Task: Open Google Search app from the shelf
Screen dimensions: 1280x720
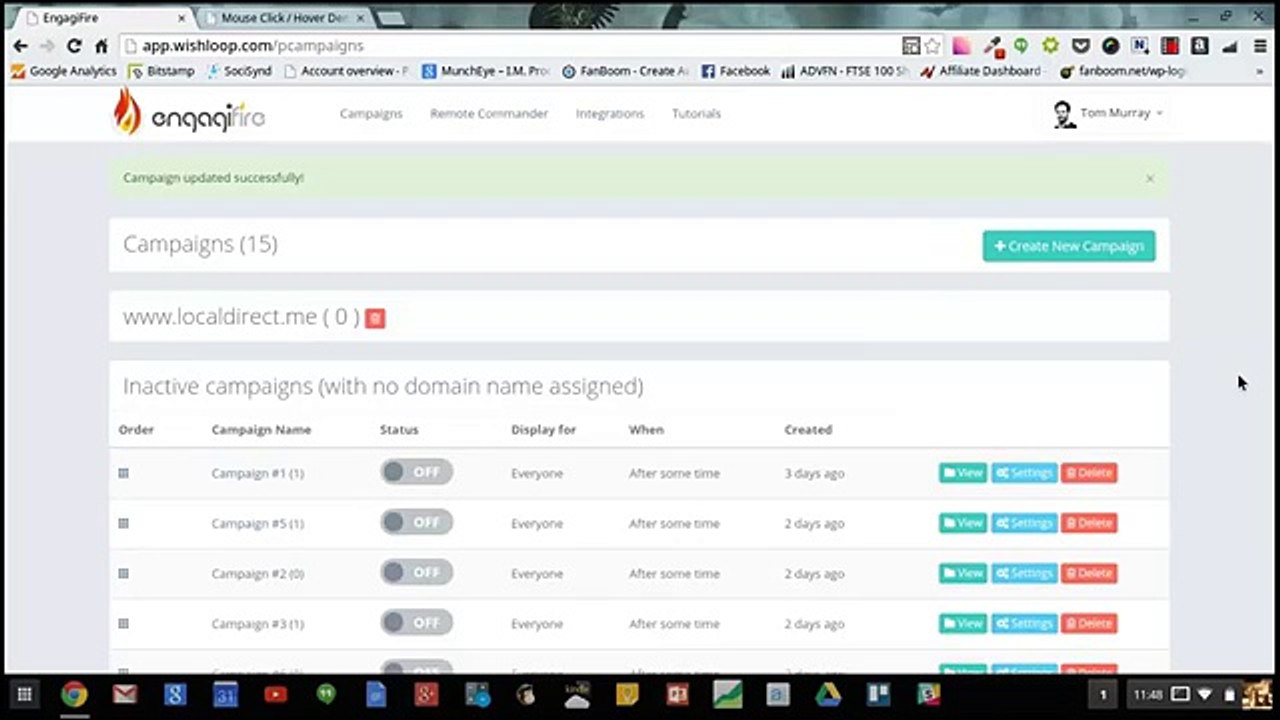Action: (175, 694)
